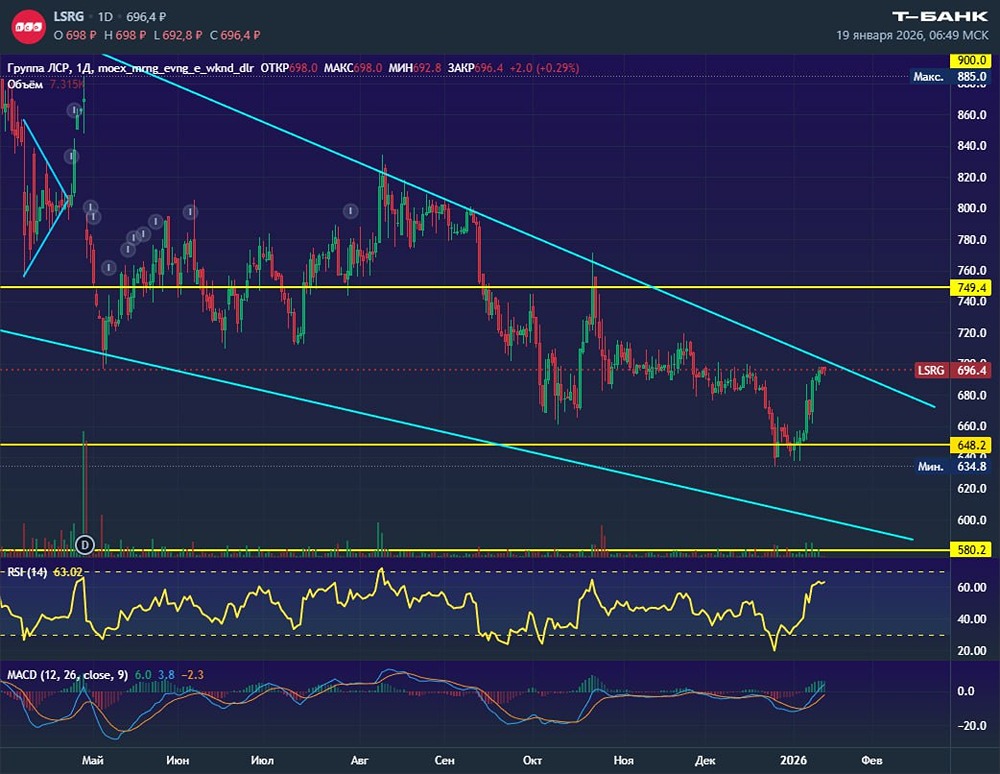Screen dimensions: 1000x774
Task: Click the I event marker just before August
Action: 350,211
